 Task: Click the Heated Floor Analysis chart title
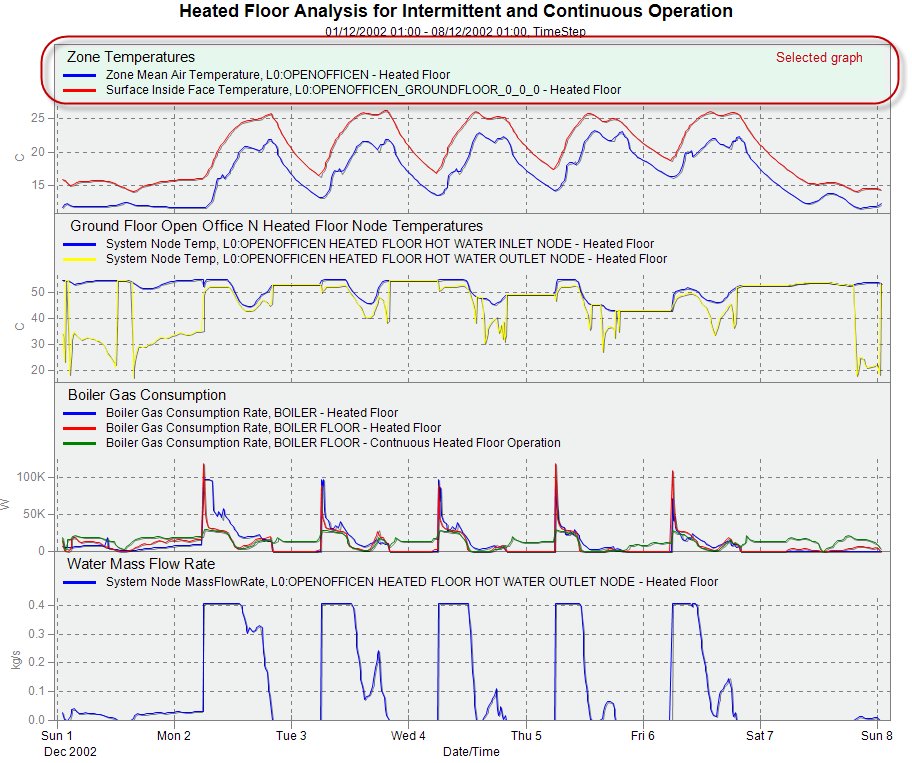(455, 12)
